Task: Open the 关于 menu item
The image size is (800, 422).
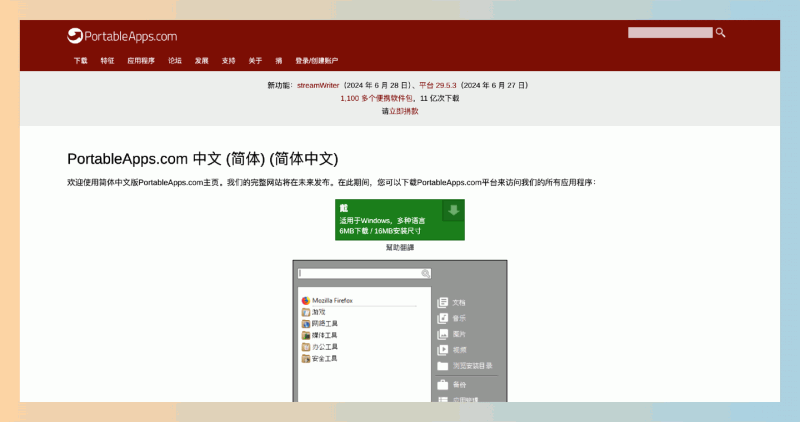Action: 255,61
